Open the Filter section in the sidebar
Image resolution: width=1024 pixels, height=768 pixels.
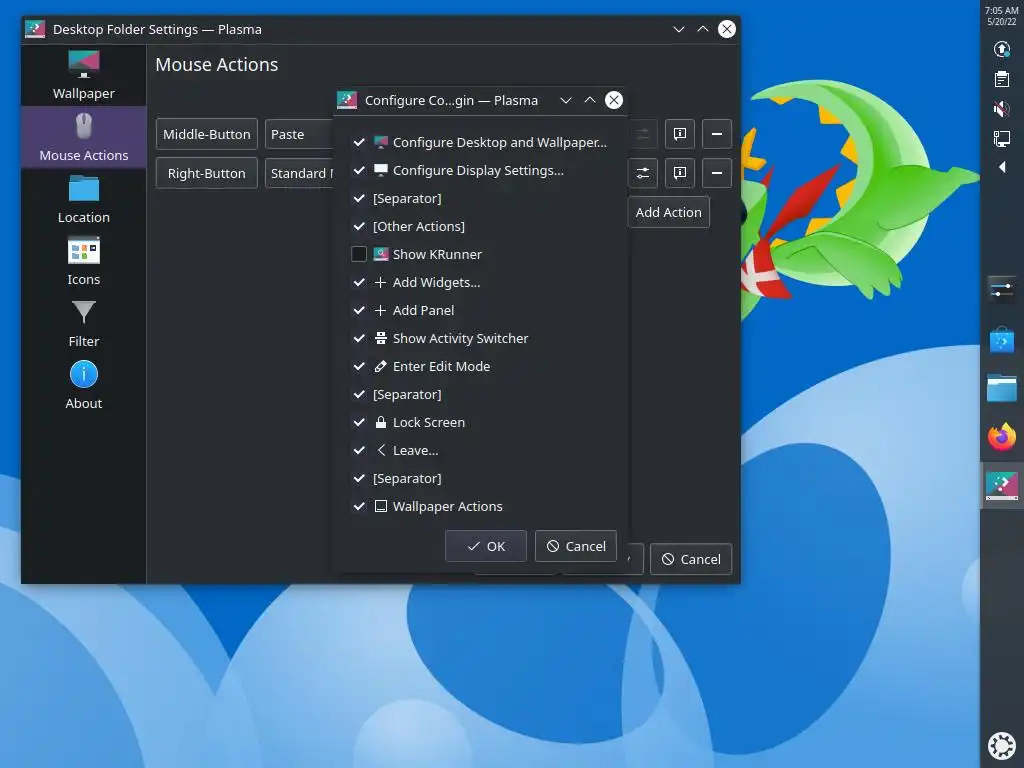coord(84,323)
